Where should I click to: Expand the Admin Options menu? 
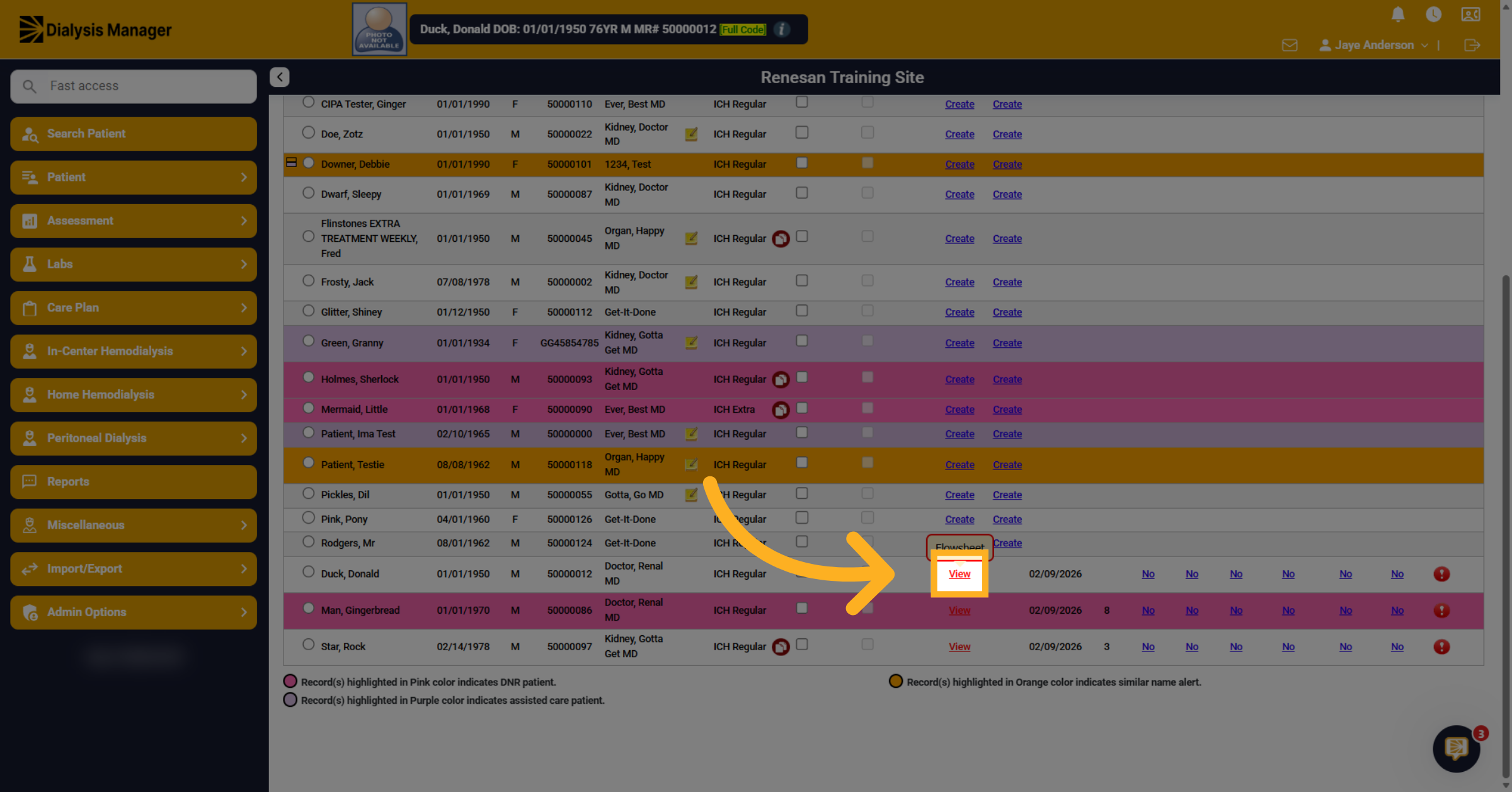click(134, 612)
